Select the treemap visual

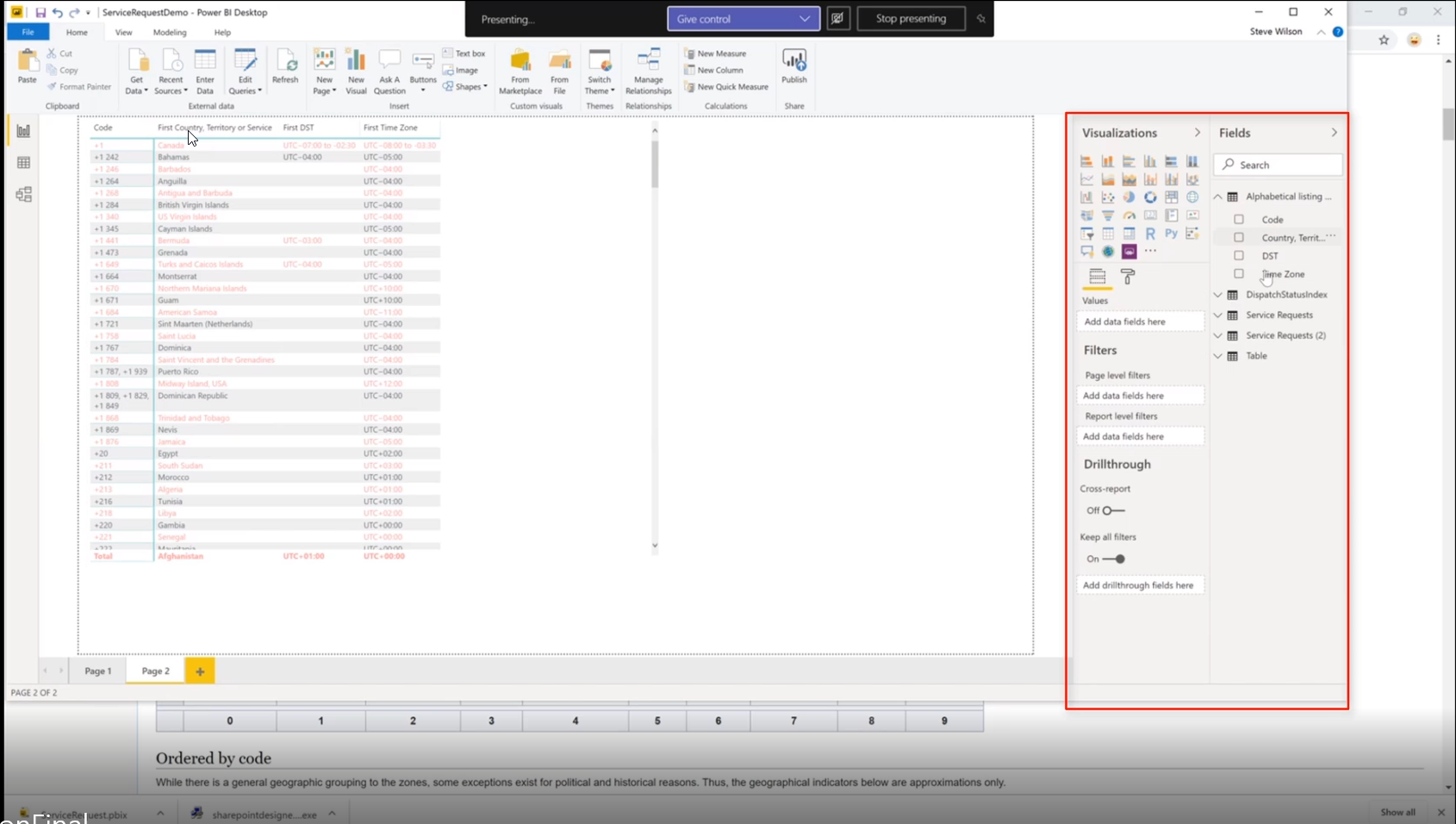(x=1171, y=197)
